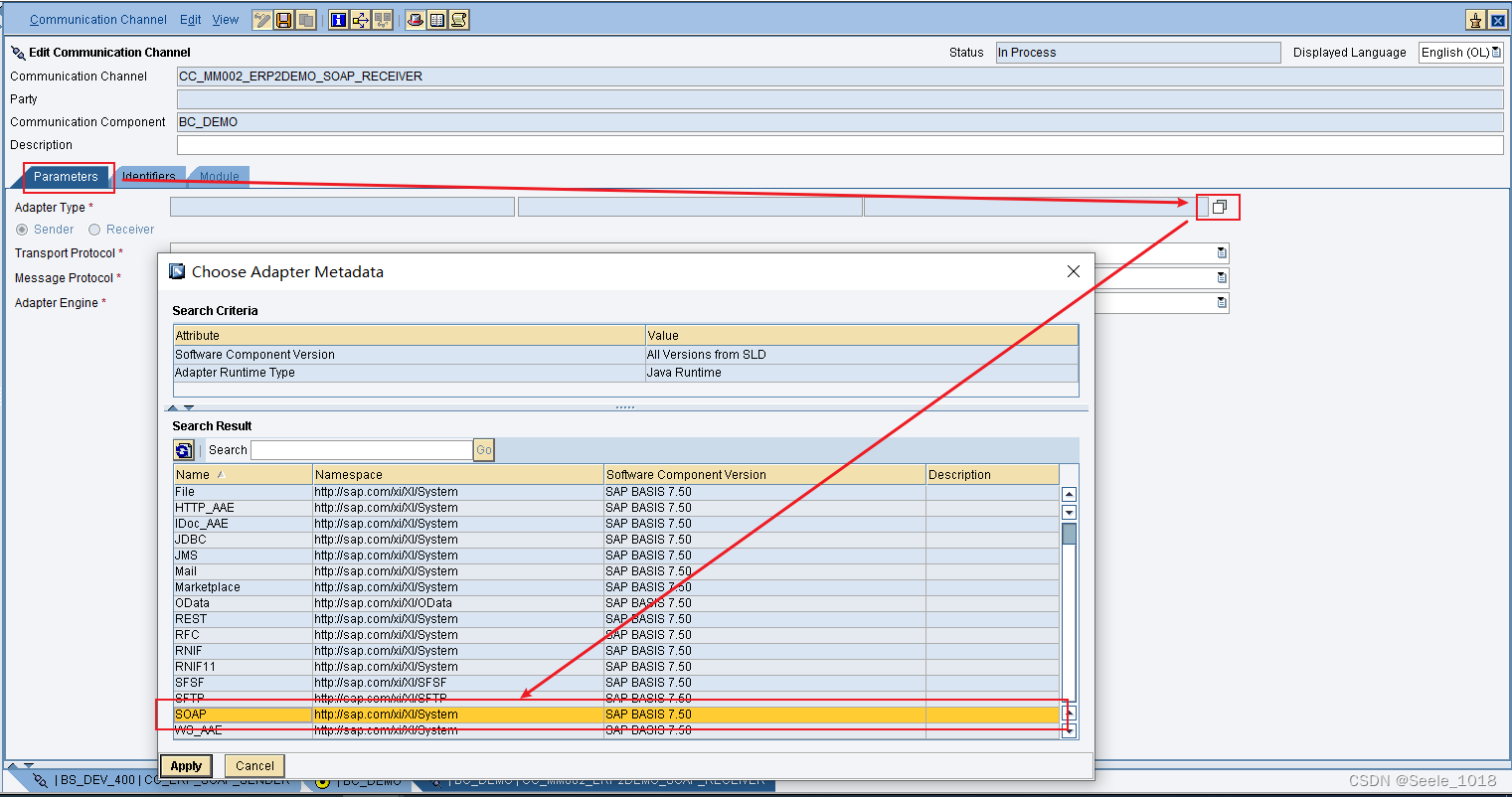
Task: Select the JMS adapter row
Action: pos(616,556)
